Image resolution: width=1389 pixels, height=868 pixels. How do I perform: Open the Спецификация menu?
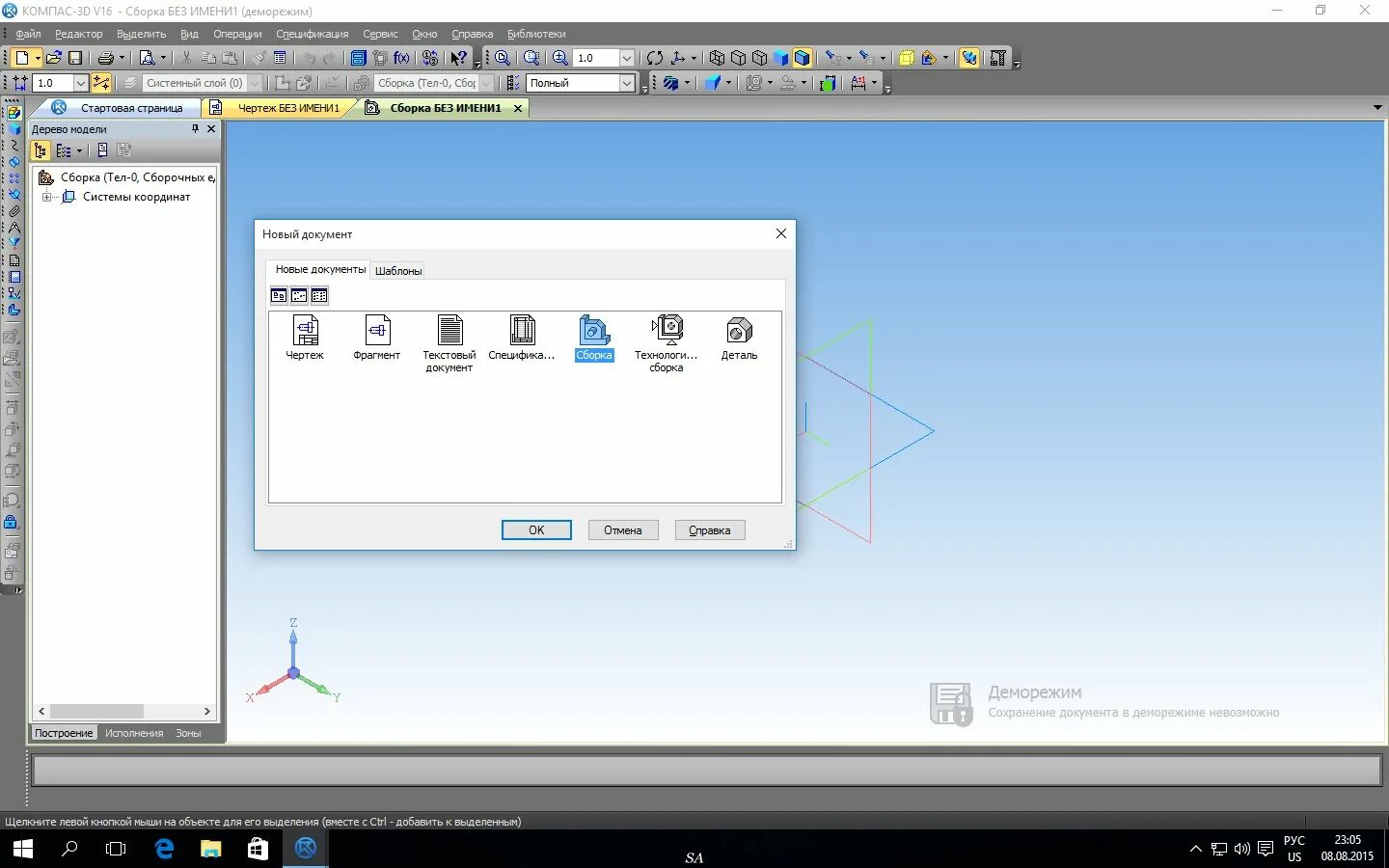[x=313, y=34]
